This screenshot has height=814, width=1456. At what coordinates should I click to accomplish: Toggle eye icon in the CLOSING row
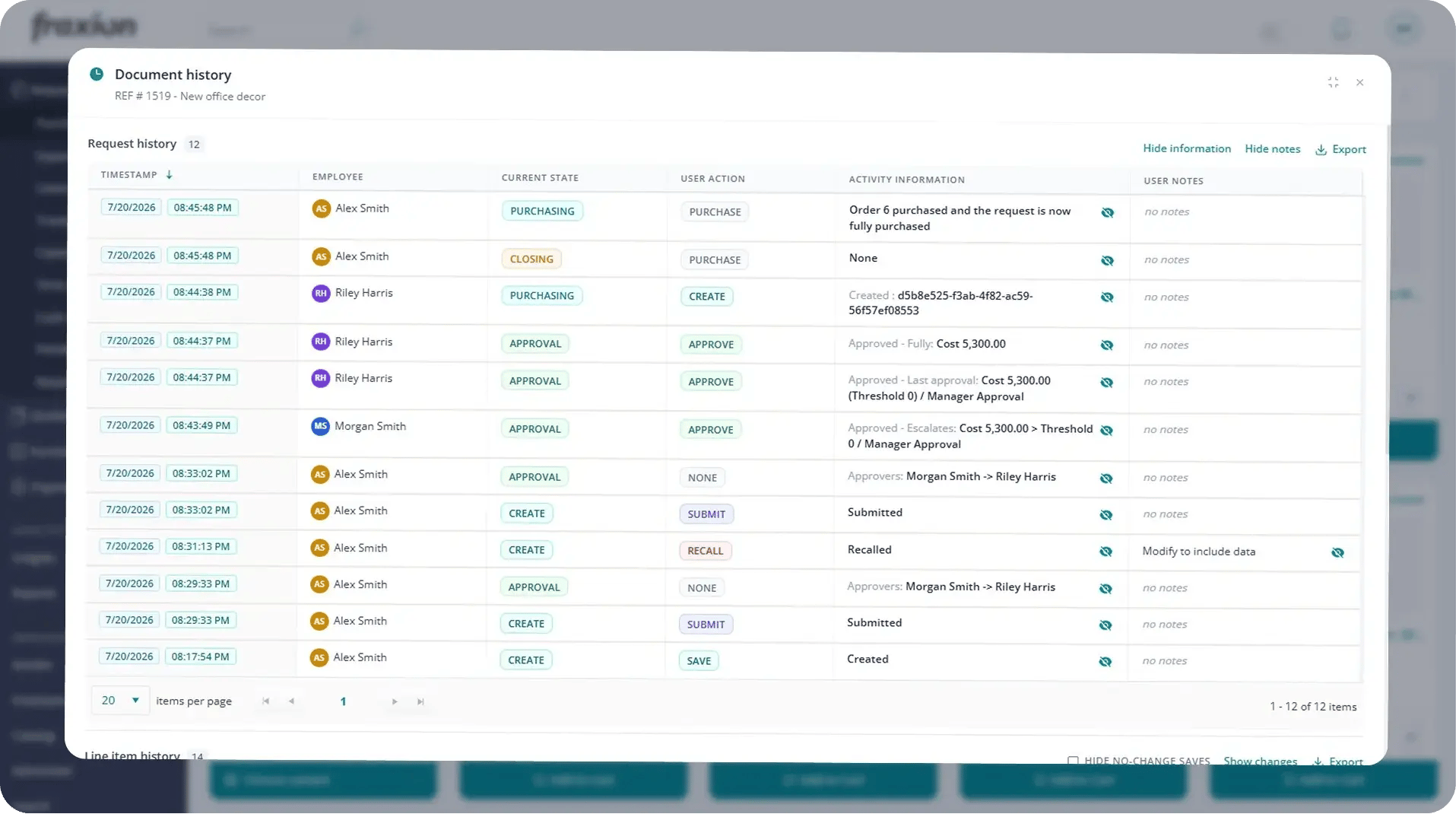click(1107, 261)
